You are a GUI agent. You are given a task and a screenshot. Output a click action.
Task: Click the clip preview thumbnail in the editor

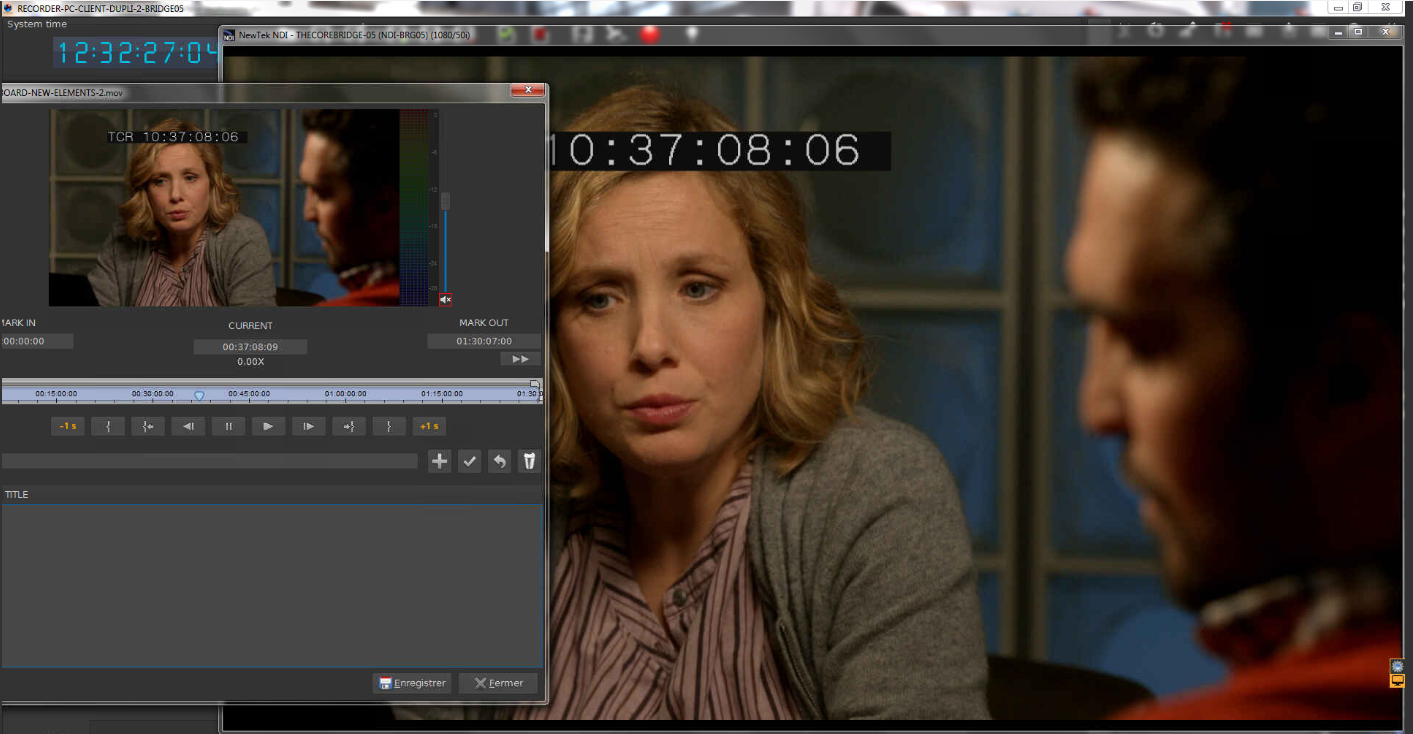224,207
